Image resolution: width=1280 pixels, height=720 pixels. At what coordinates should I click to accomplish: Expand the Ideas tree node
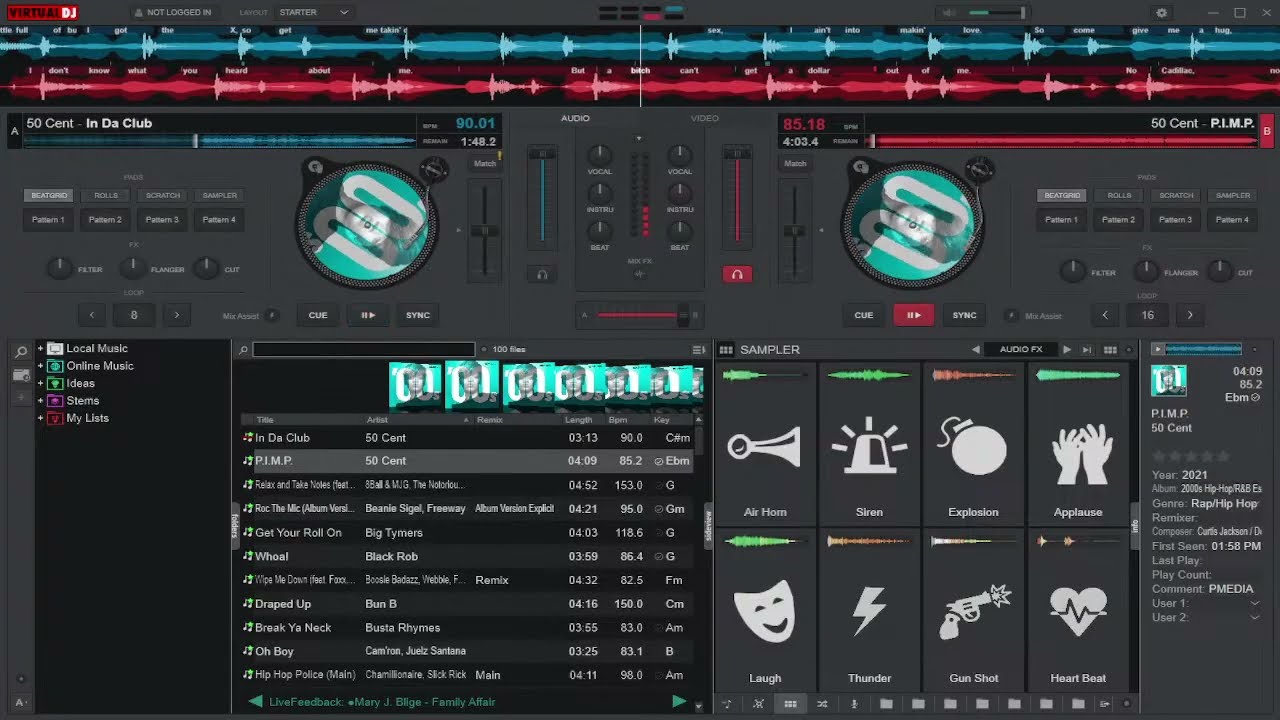[x=41, y=383]
